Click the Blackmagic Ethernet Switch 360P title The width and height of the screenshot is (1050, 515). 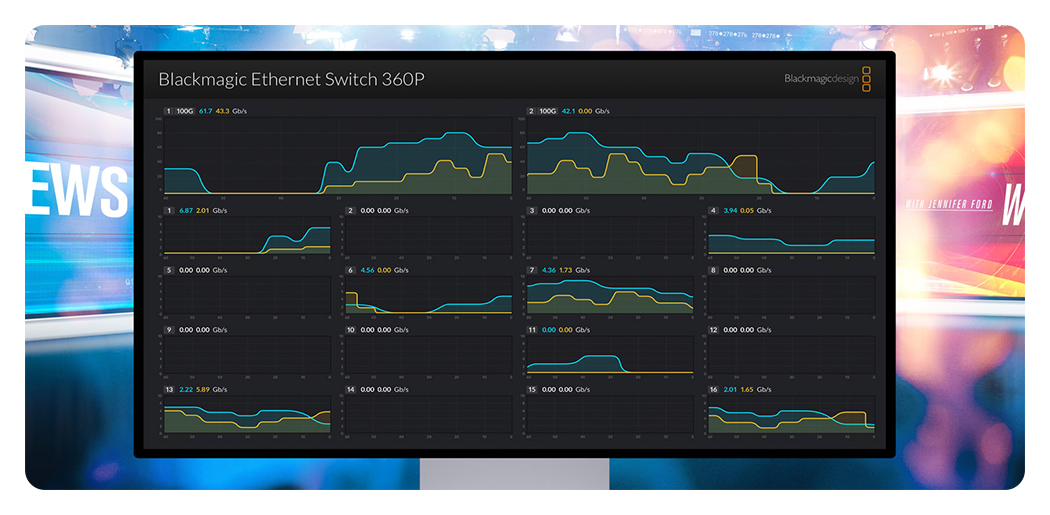point(291,80)
